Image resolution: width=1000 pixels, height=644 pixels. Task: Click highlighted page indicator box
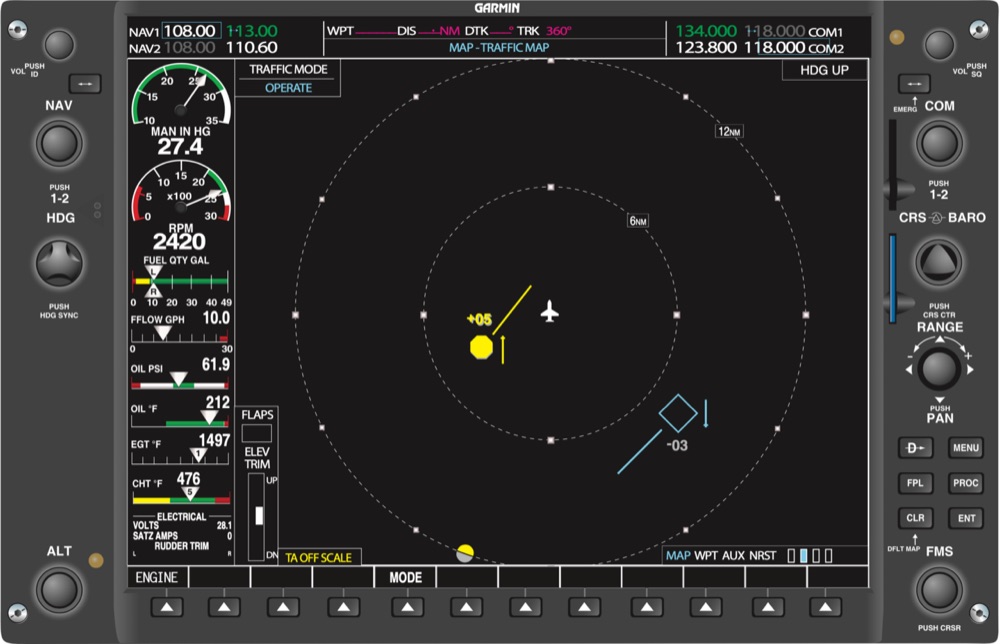(804, 556)
